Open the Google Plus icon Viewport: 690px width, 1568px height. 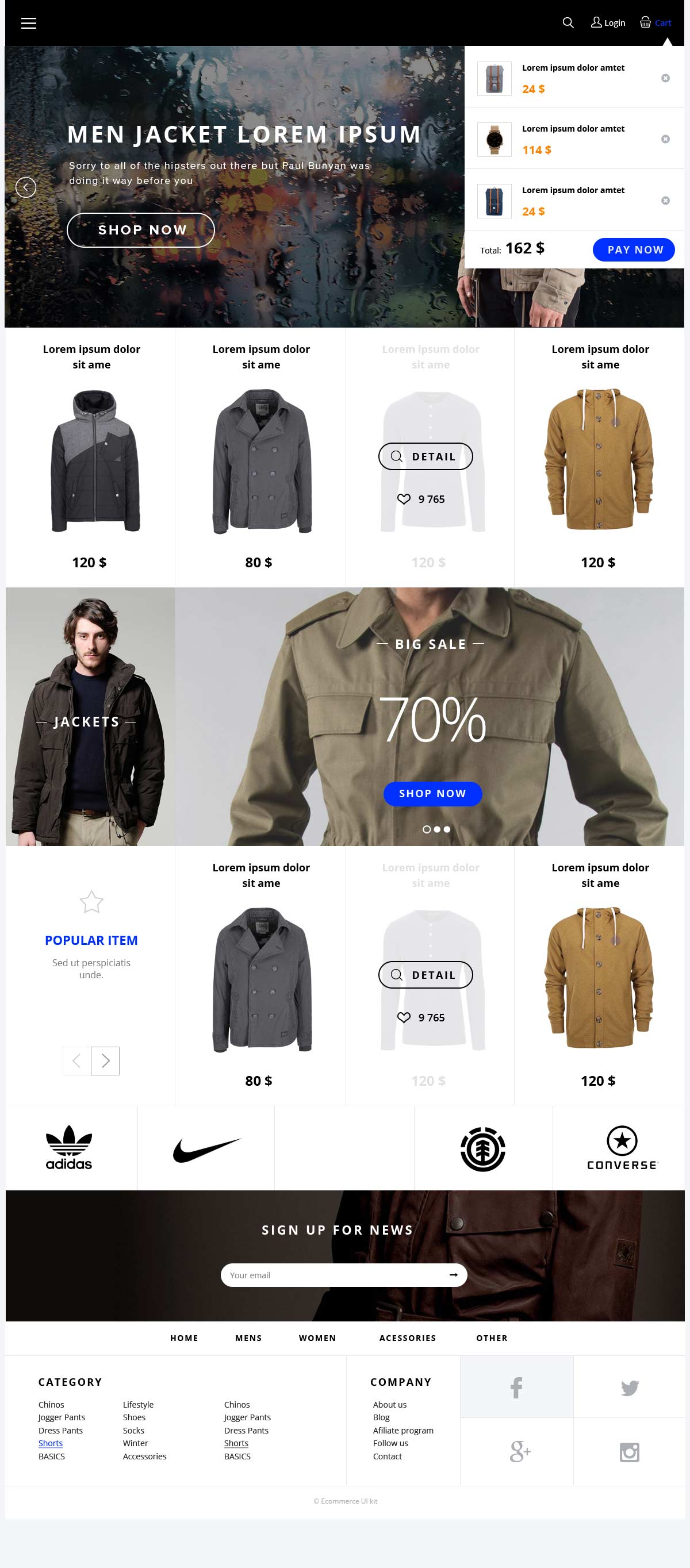(519, 1452)
